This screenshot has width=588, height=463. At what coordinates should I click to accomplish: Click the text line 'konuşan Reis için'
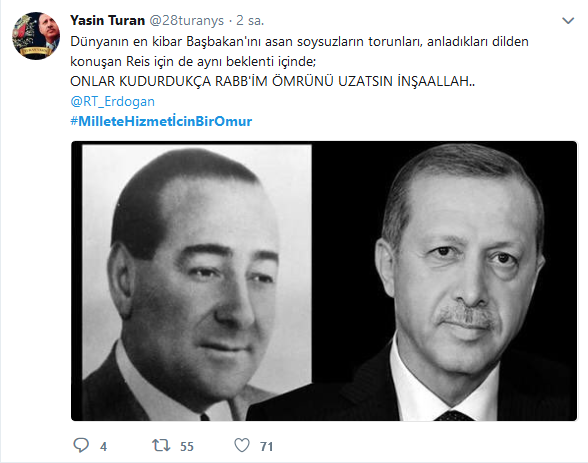click(193, 61)
